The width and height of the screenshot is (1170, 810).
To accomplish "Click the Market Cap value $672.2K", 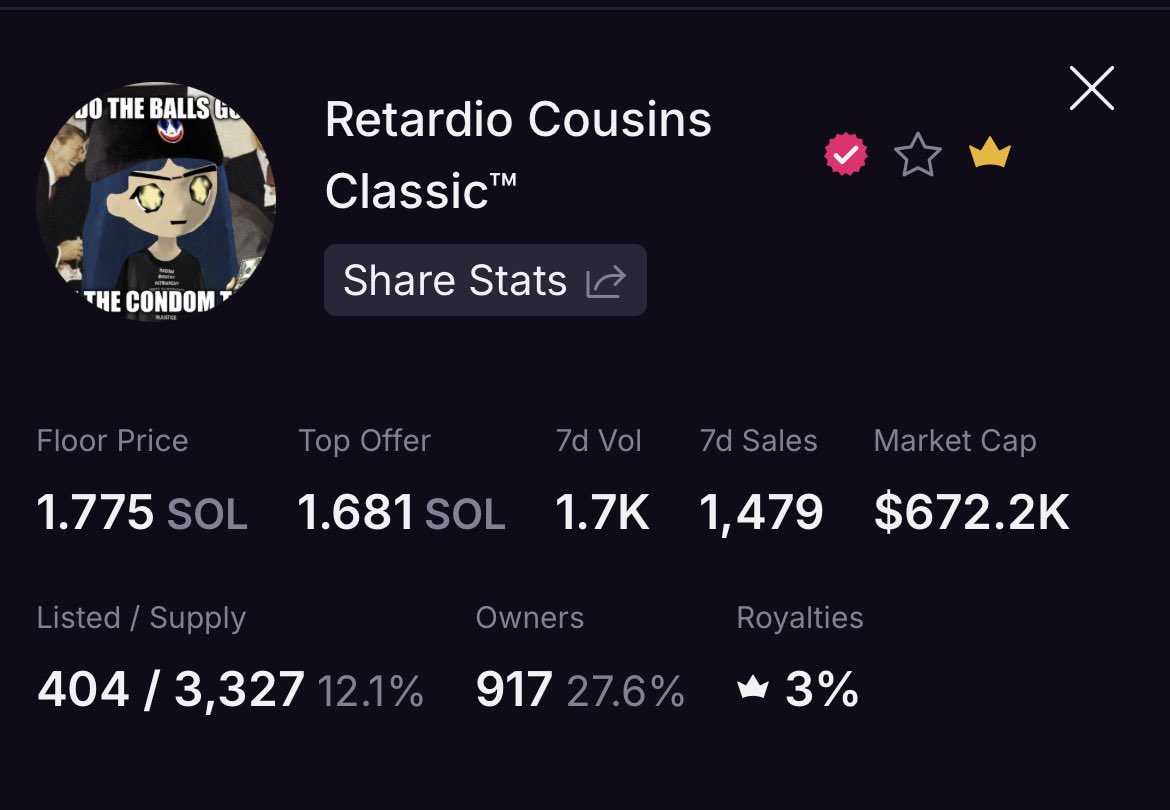I will 972,513.
